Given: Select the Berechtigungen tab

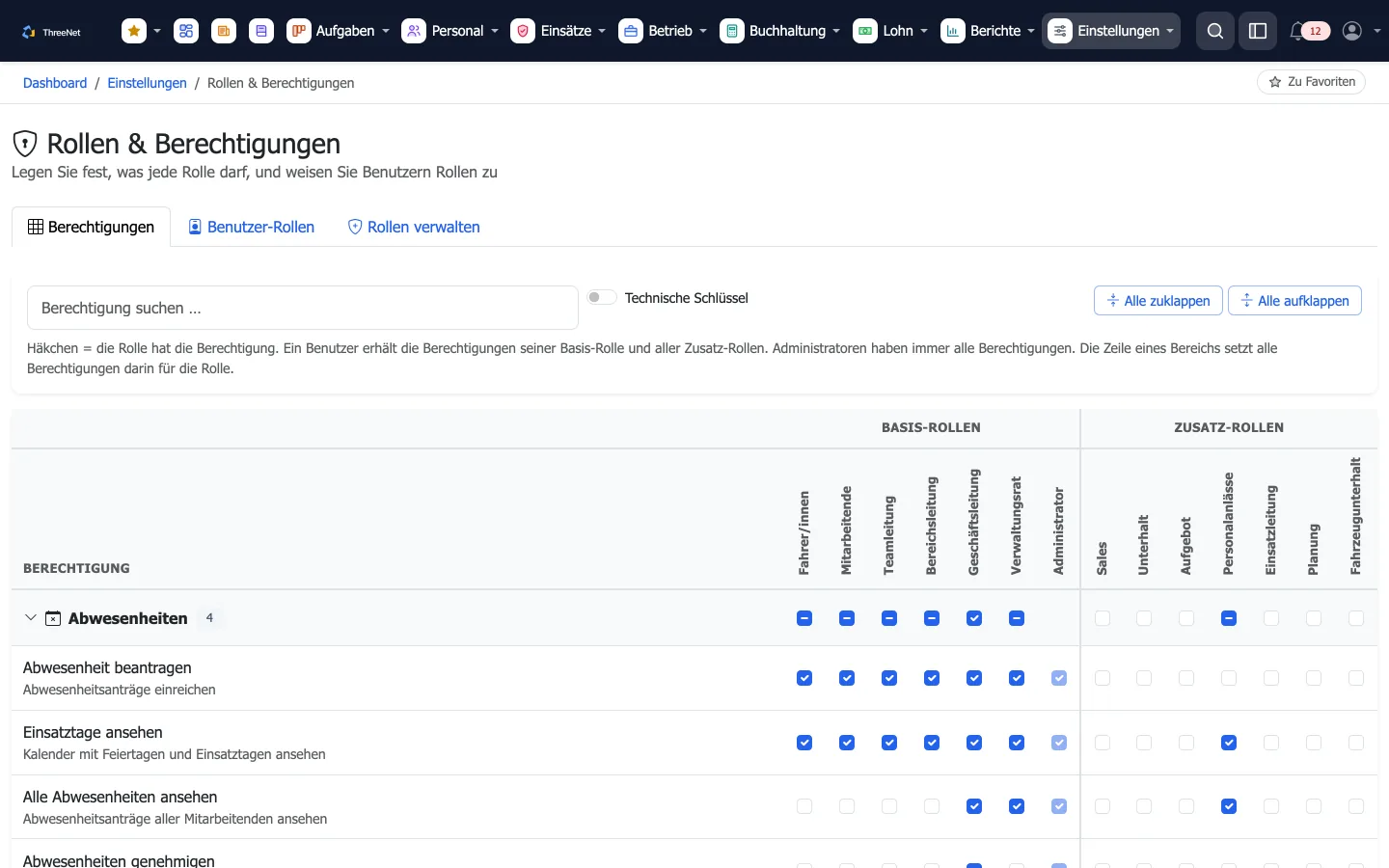Looking at the screenshot, I should click(x=92, y=227).
